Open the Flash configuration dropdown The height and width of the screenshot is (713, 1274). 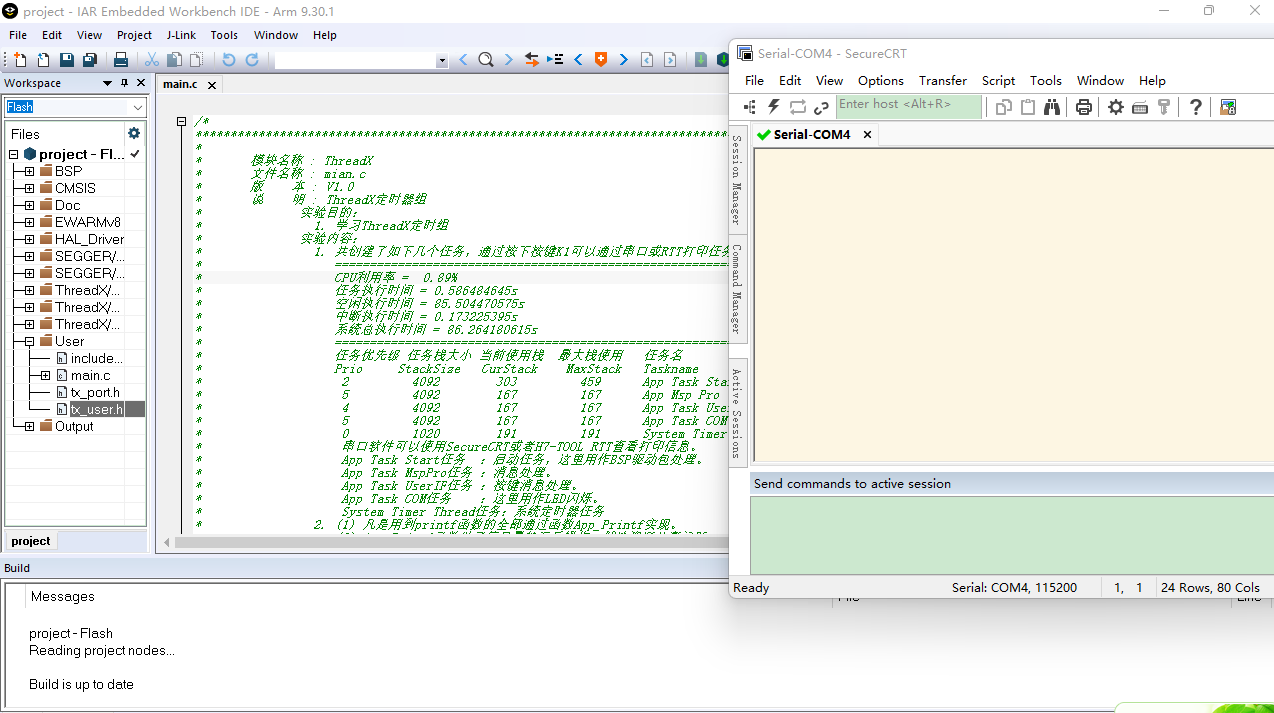tap(138, 107)
